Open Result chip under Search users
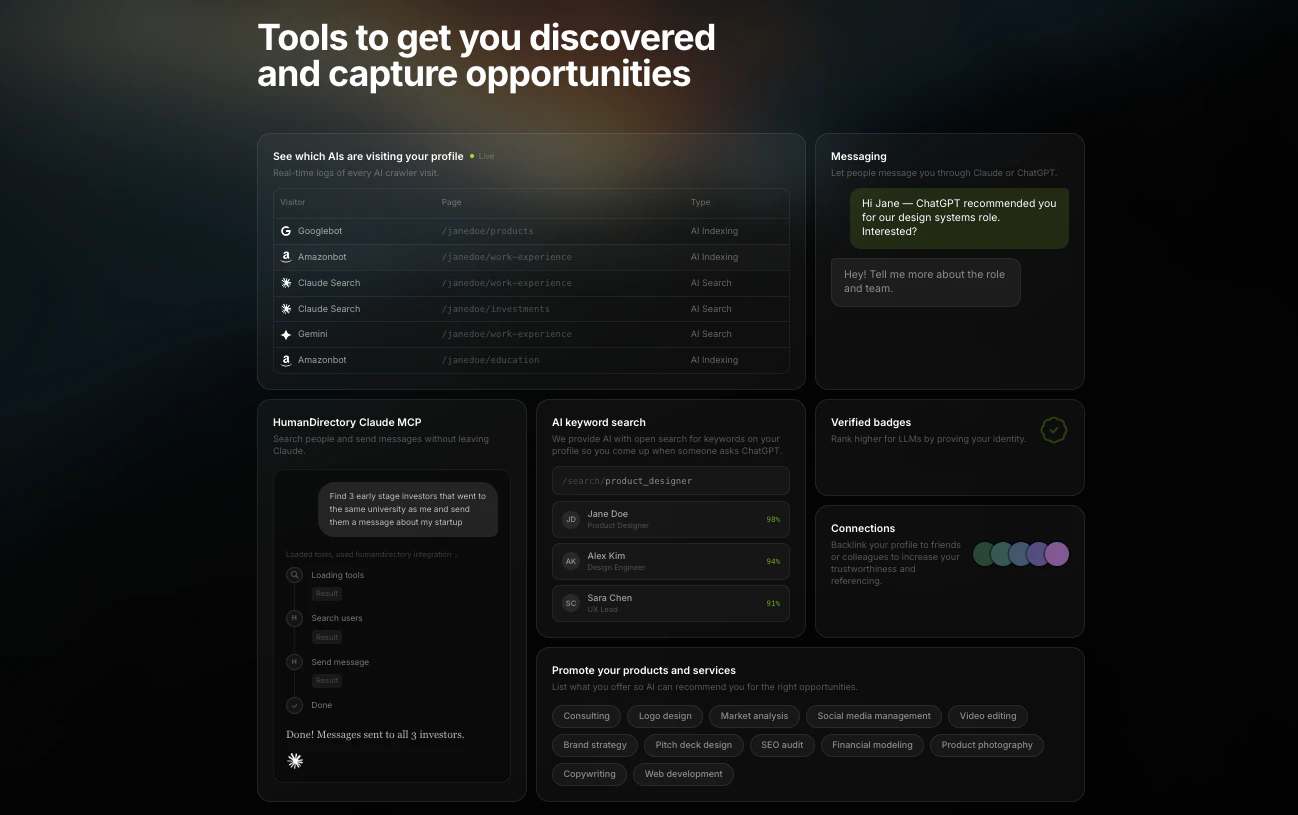Image resolution: width=1298 pixels, height=815 pixels. (x=326, y=637)
